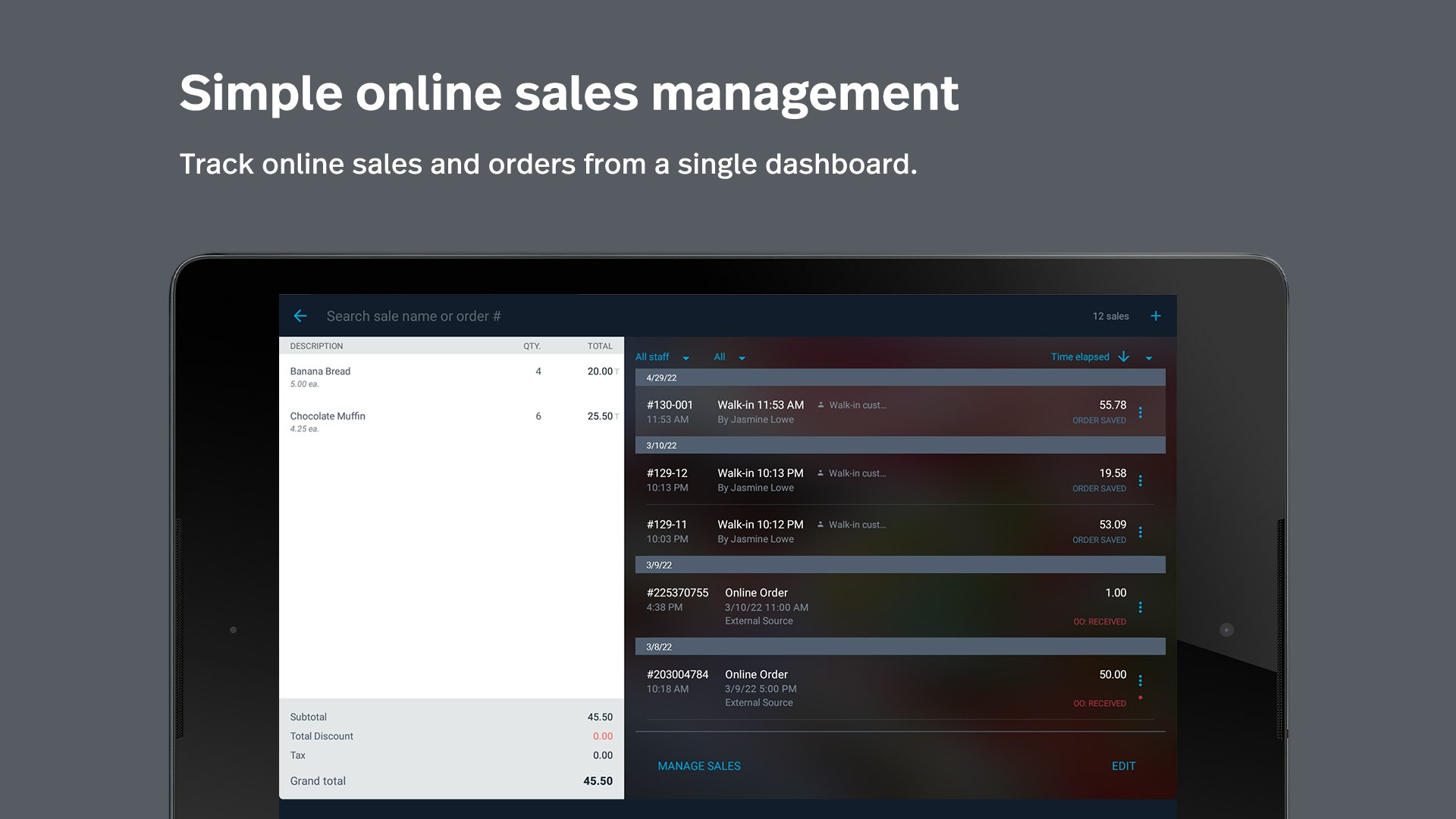Viewport: 1456px width, 819px height.
Task: Open options menu for order #225370755
Action: click(1140, 607)
